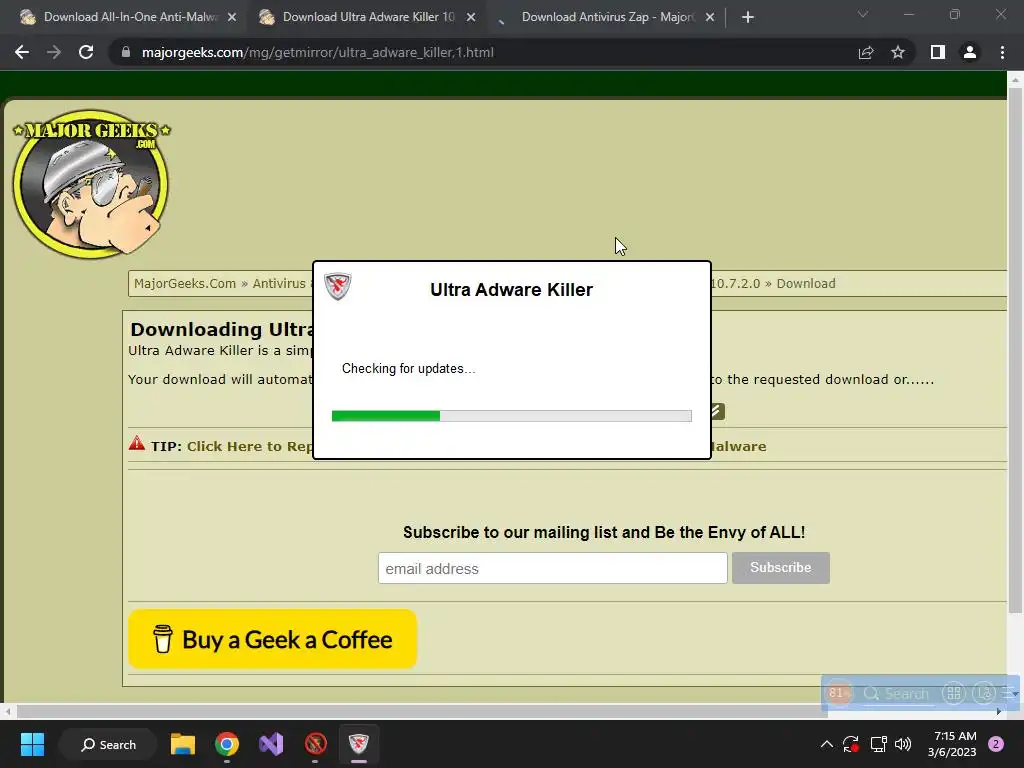Click the site lock icon in address bar

point(126,52)
